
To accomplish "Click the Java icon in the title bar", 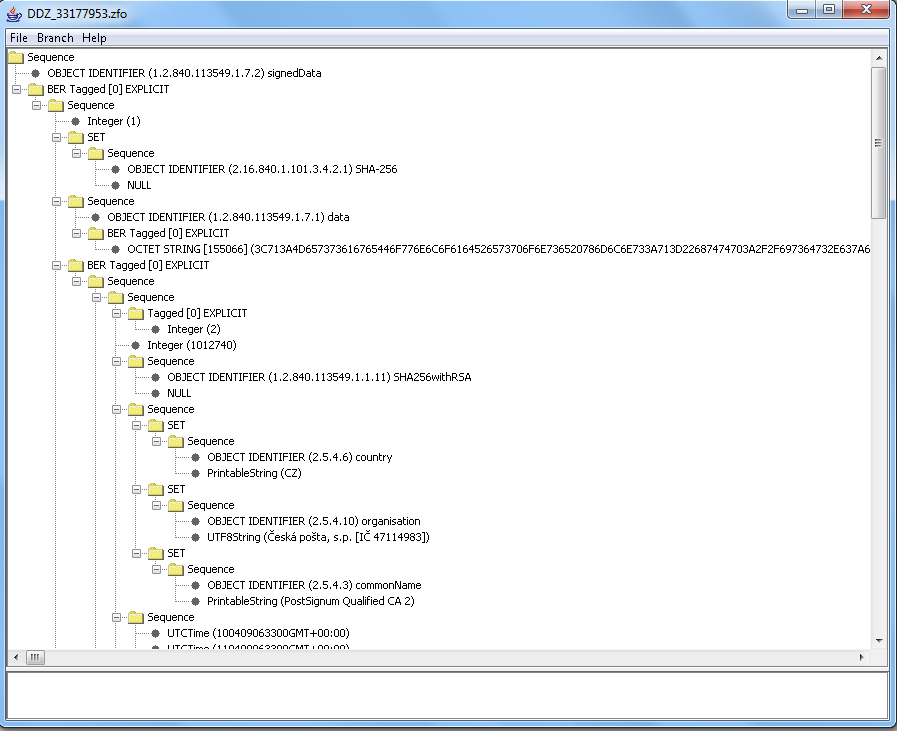I will [14, 12].
